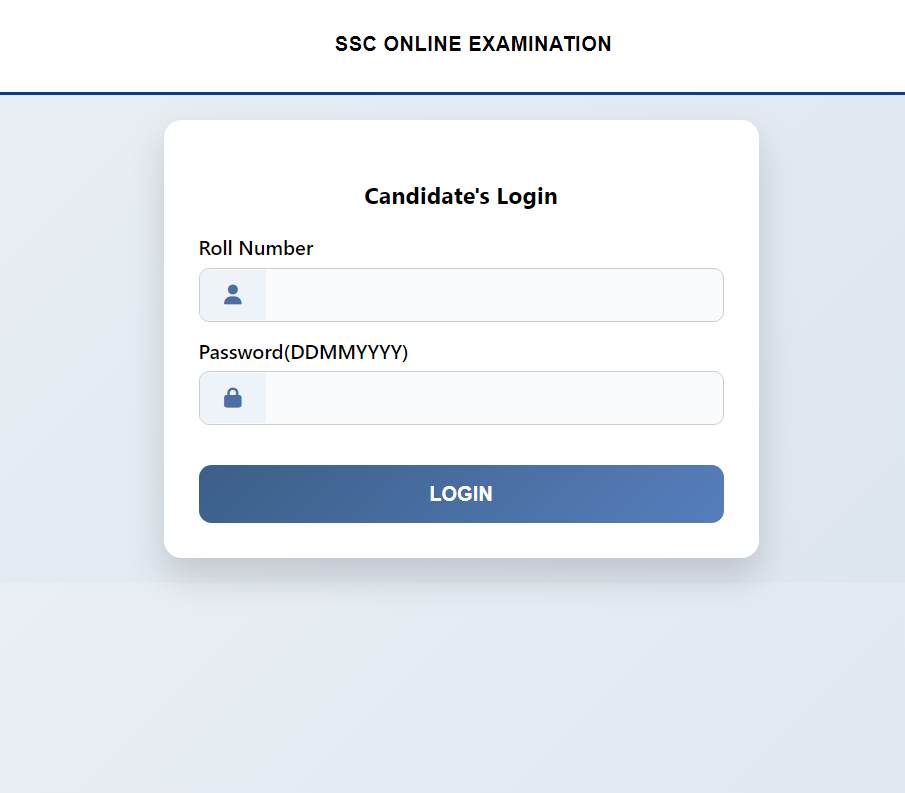Screen dimensions: 905x793
Task: Click the blue divider line under header
Action: point(452,93)
